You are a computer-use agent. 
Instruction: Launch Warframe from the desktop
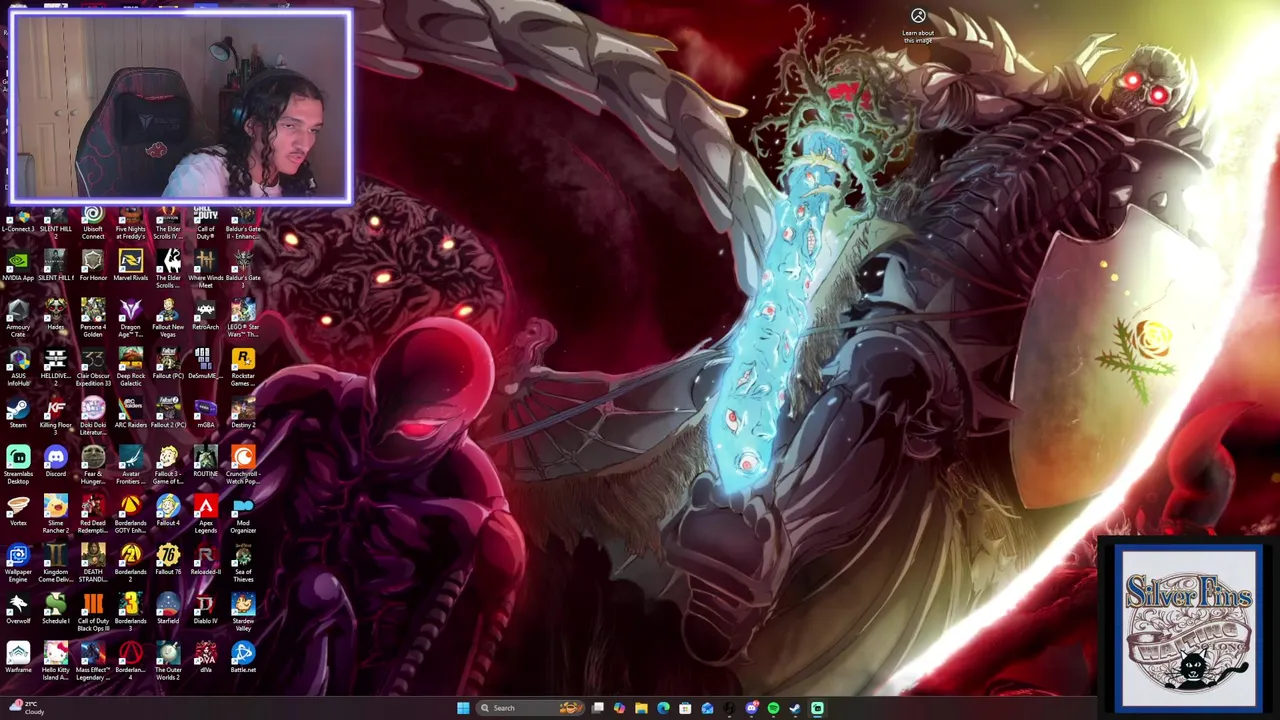[18, 659]
